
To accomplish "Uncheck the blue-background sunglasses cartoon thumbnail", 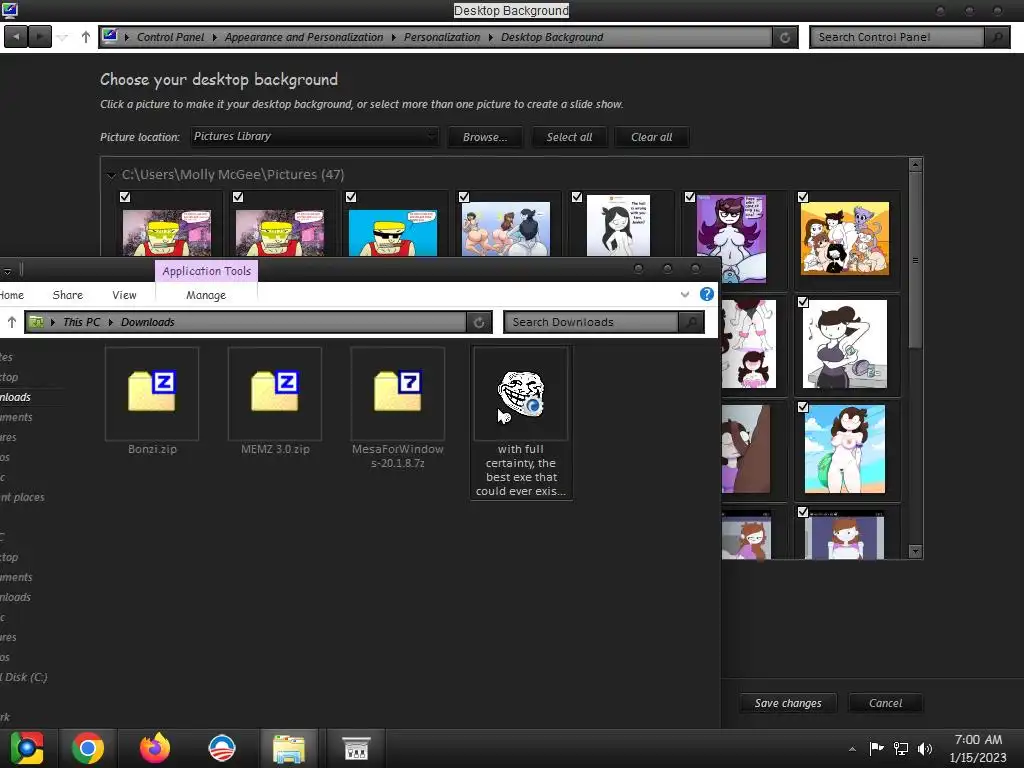I will tap(351, 197).
